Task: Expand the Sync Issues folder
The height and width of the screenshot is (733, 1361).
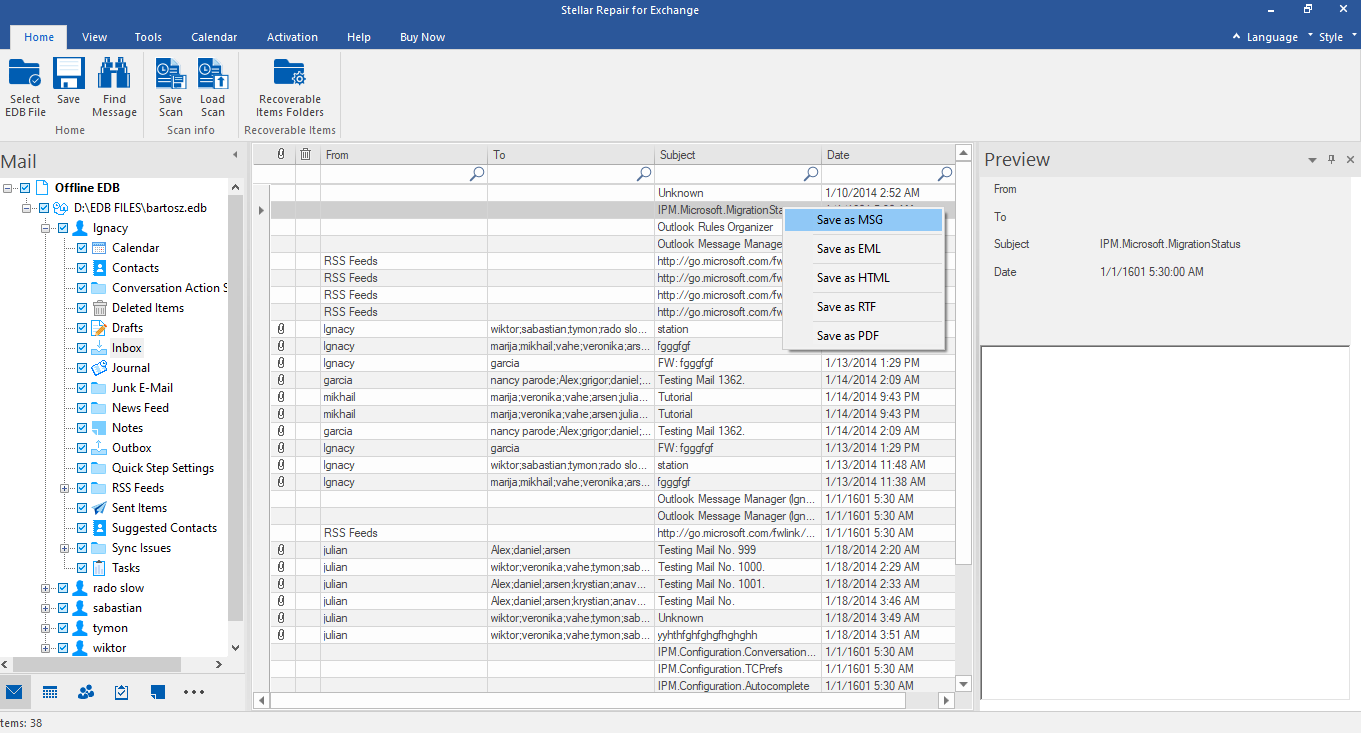Action: (65, 548)
